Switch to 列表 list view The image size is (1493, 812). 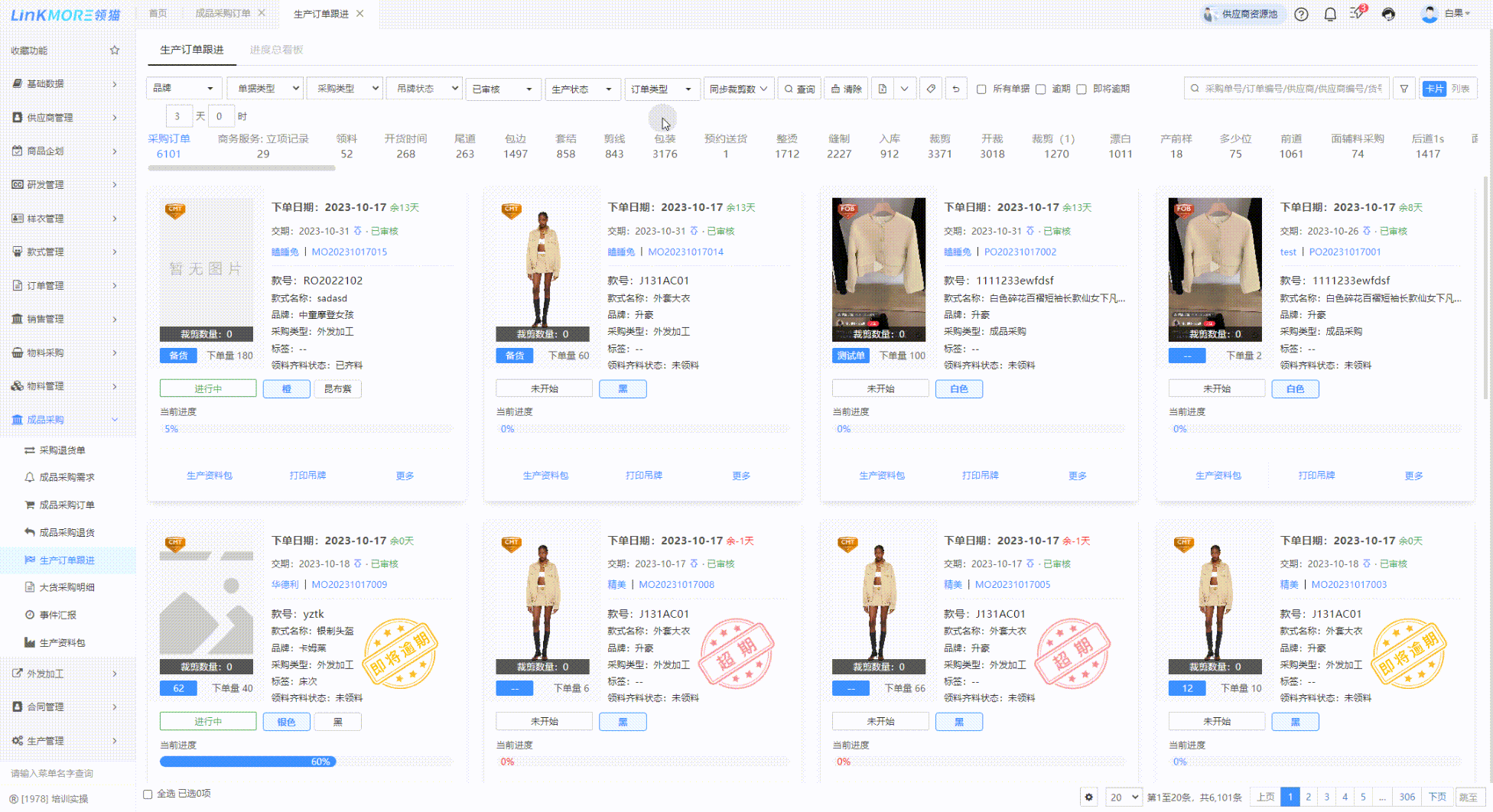[x=1461, y=89]
